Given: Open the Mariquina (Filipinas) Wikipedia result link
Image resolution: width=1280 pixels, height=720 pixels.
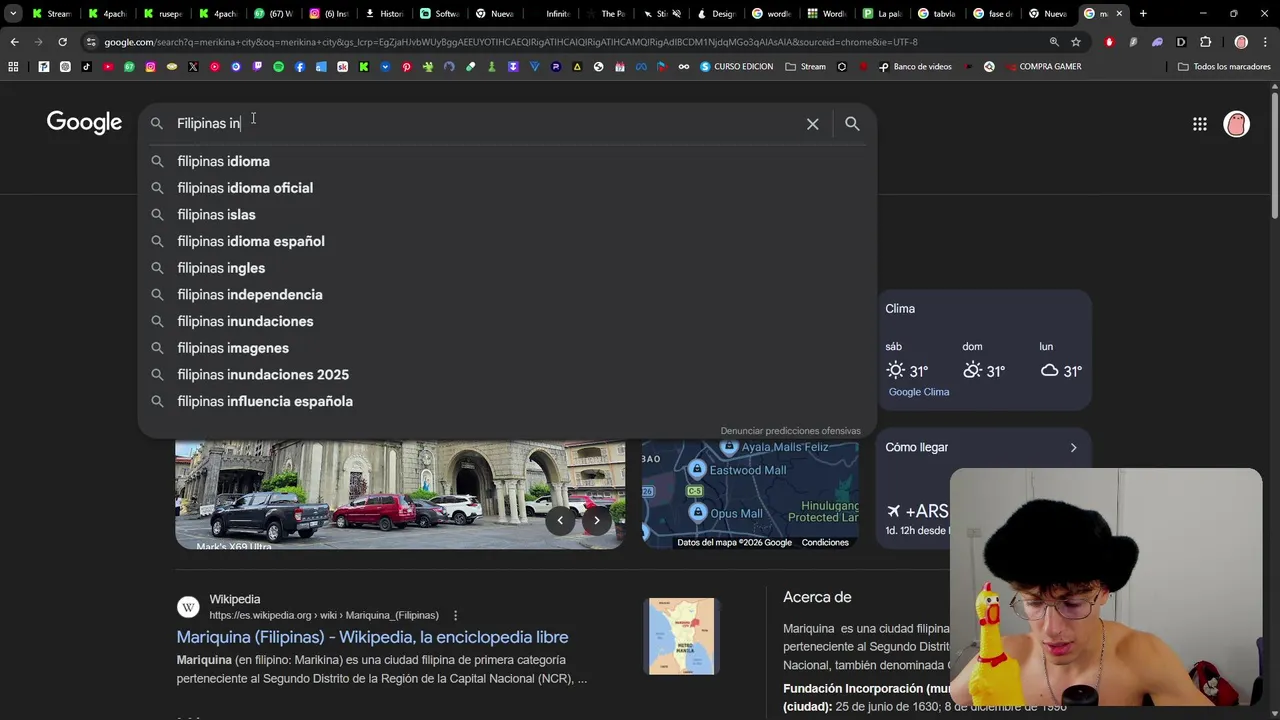Looking at the screenshot, I should (372, 637).
